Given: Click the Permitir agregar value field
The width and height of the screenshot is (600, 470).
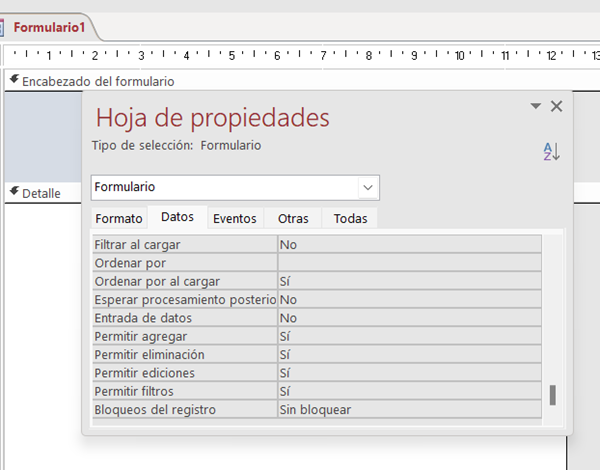Looking at the screenshot, I should click(408, 336).
